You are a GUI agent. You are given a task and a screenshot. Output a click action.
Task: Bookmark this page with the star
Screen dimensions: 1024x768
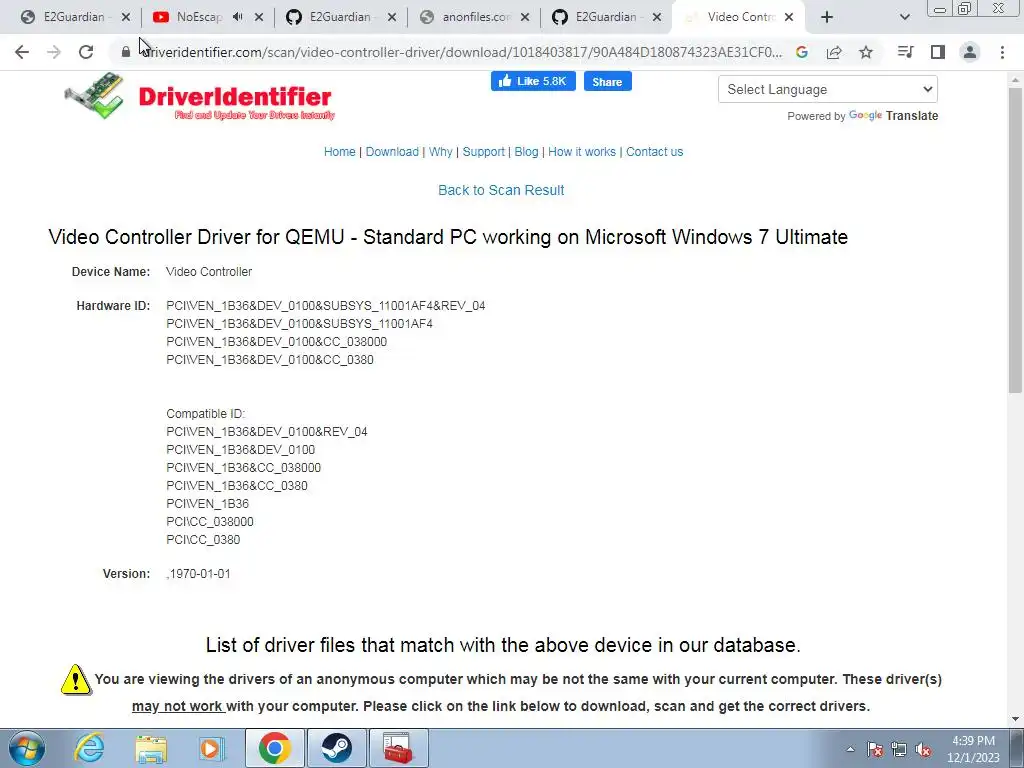pyautogui.click(x=866, y=52)
